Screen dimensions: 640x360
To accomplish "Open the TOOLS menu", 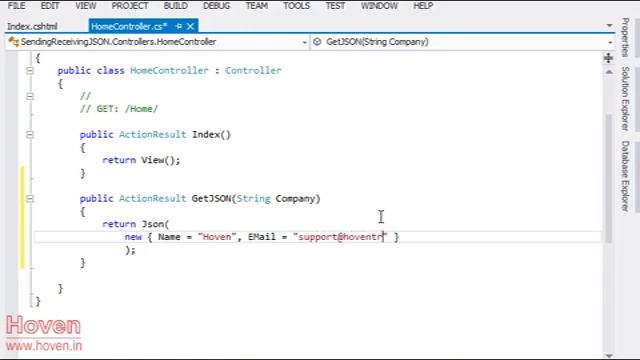I will tap(297, 6).
